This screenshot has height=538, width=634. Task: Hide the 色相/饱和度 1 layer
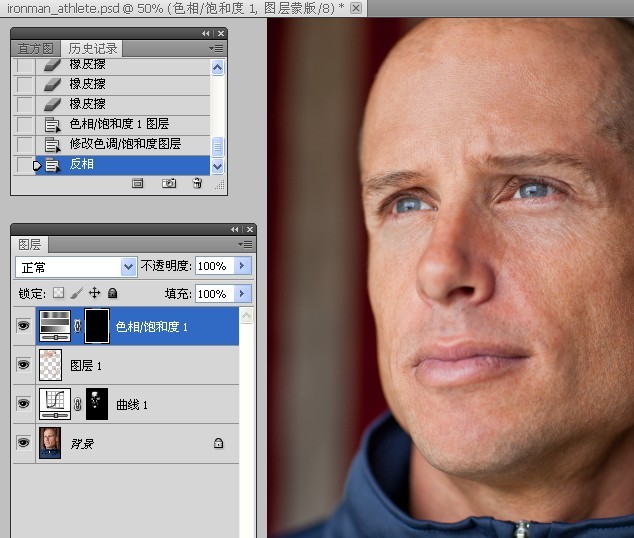[23, 325]
